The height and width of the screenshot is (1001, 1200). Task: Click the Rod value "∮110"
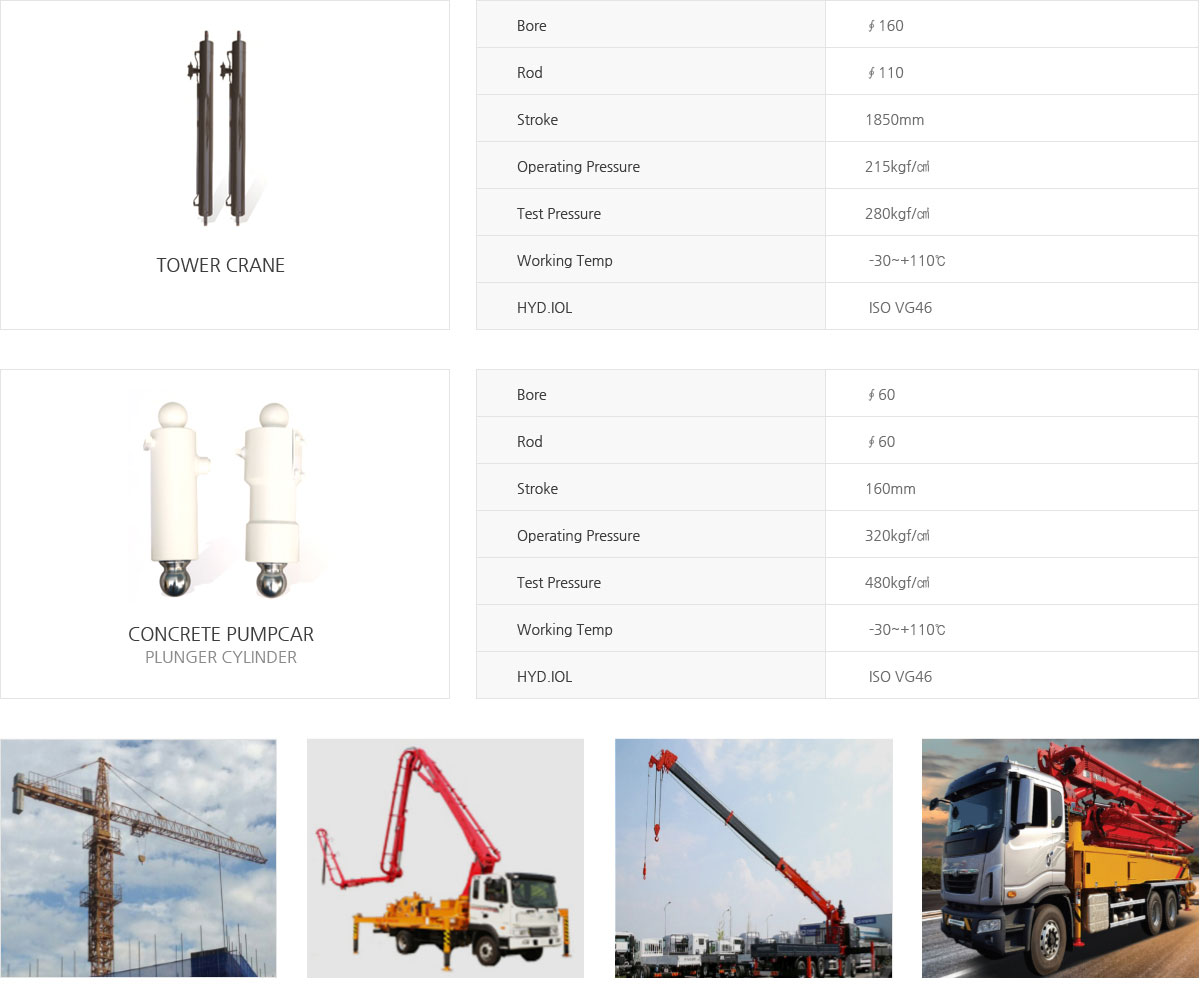tap(885, 72)
